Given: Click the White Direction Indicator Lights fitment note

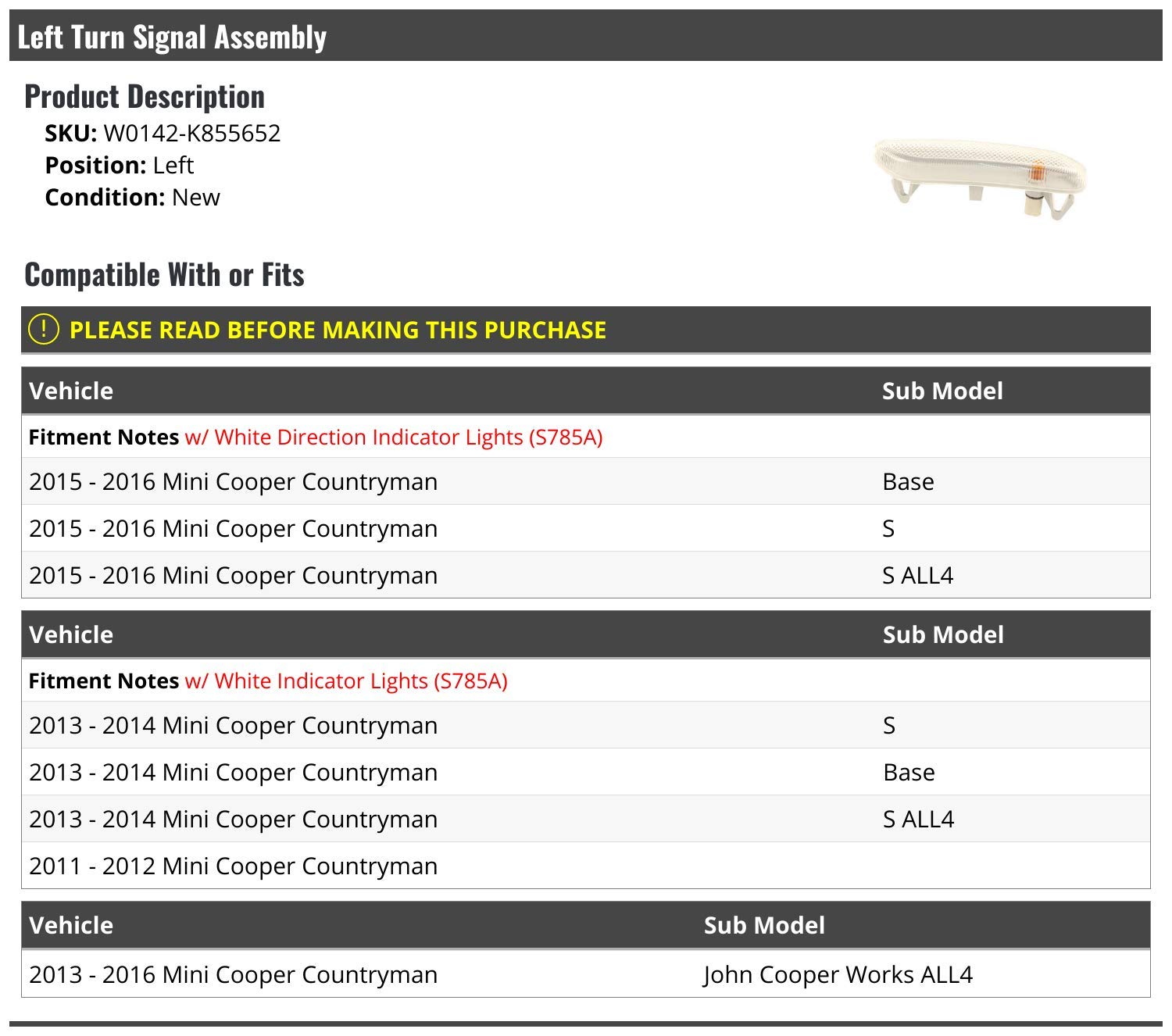Looking at the screenshot, I should [393, 437].
